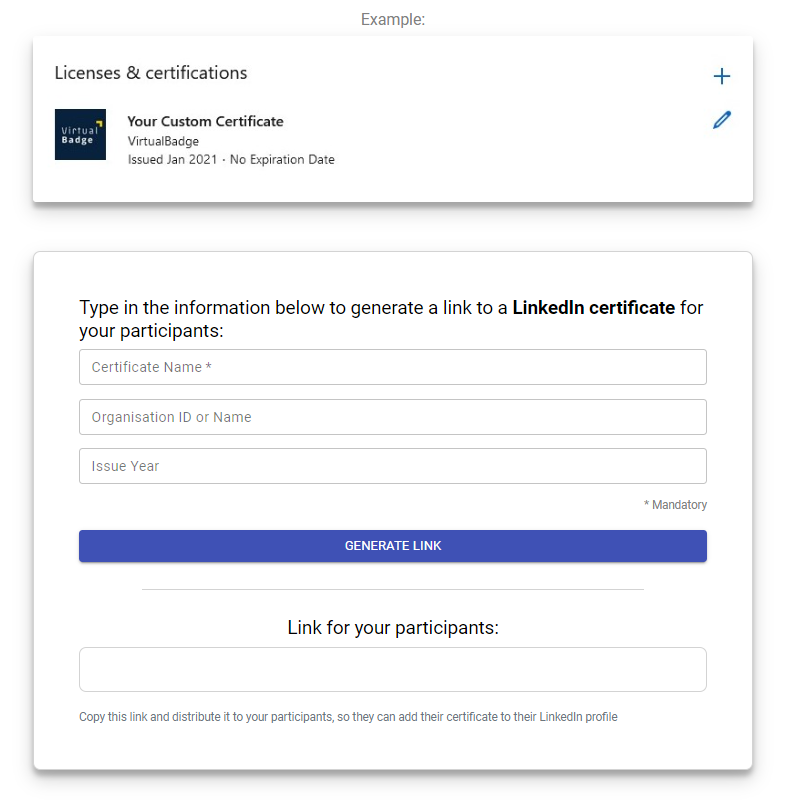785x807 pixels.
Task: Click the GENERATE LINK button
Action: [x=393, y=546]
